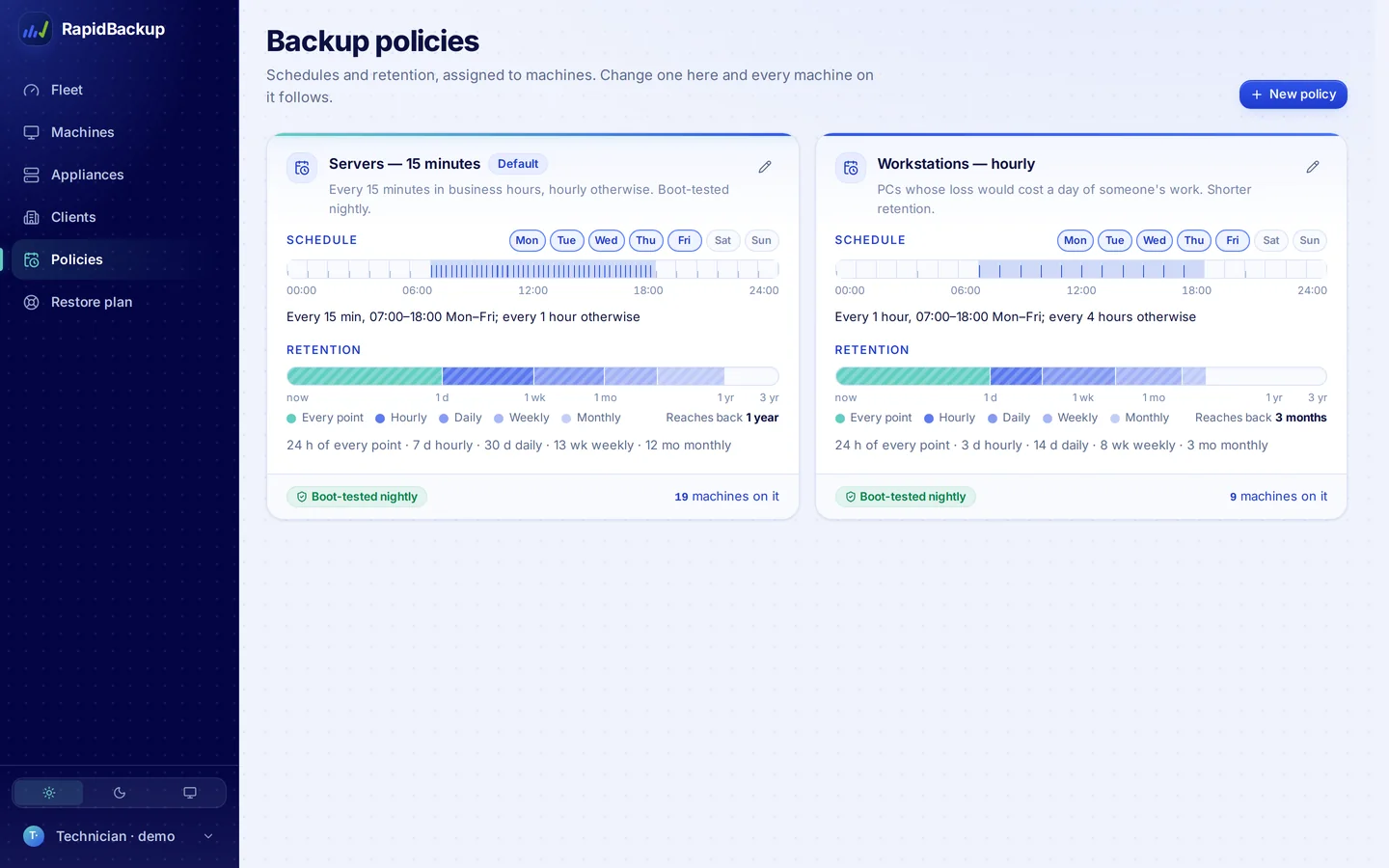The image size is (1389, 868).
Task: Open Fleet via its gauge icon
Action: [32, 90]
